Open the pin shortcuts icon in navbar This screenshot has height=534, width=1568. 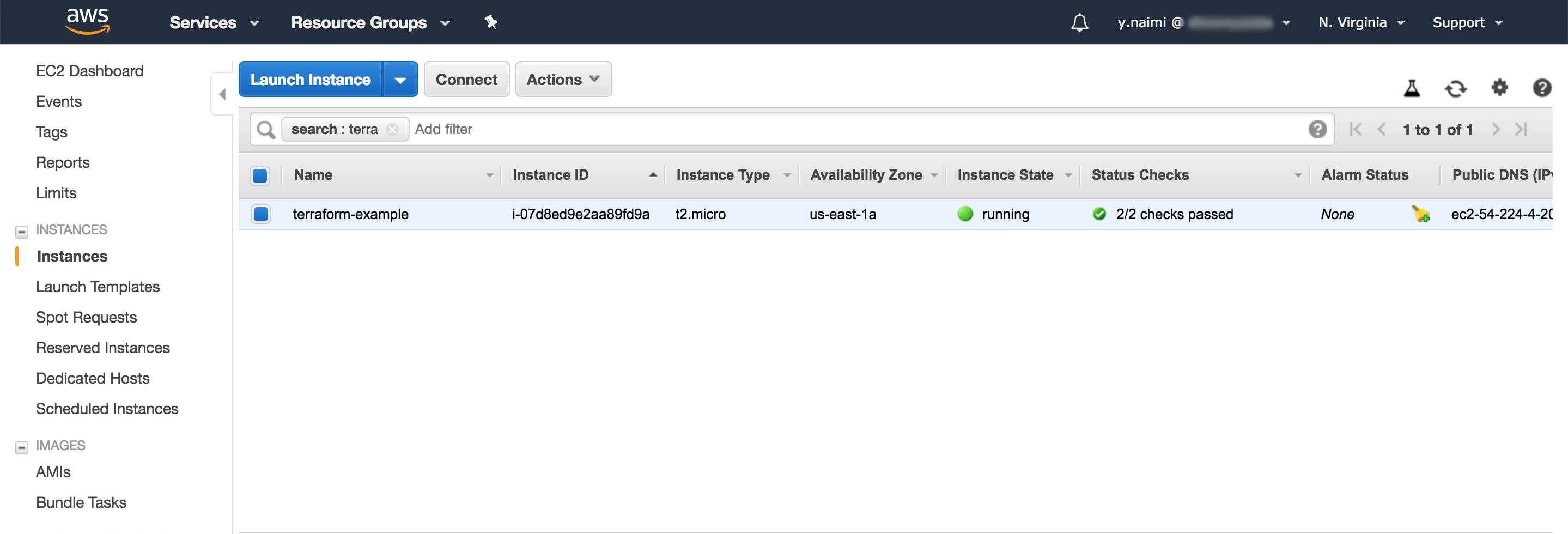490,22
